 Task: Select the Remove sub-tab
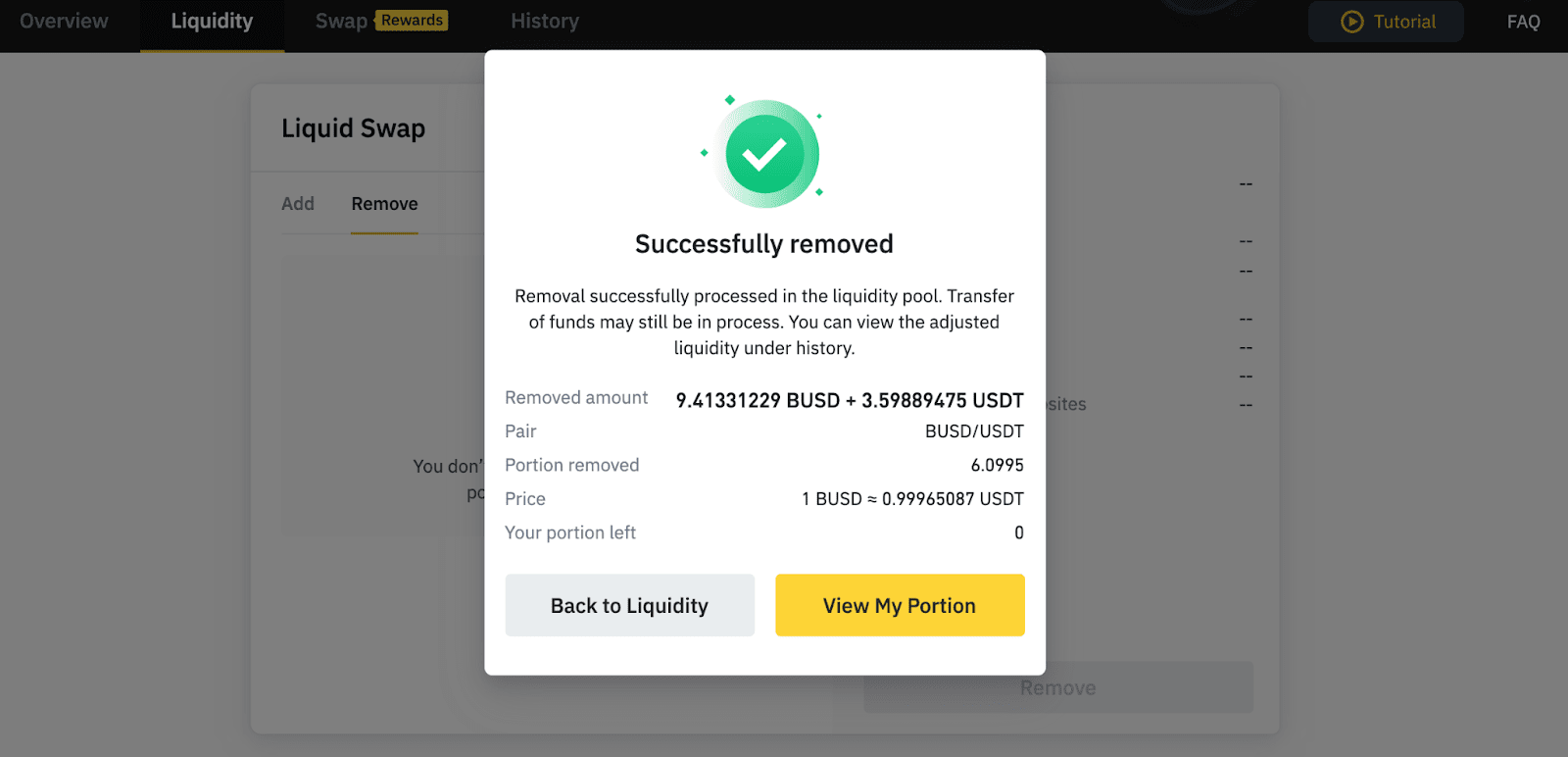384,204
